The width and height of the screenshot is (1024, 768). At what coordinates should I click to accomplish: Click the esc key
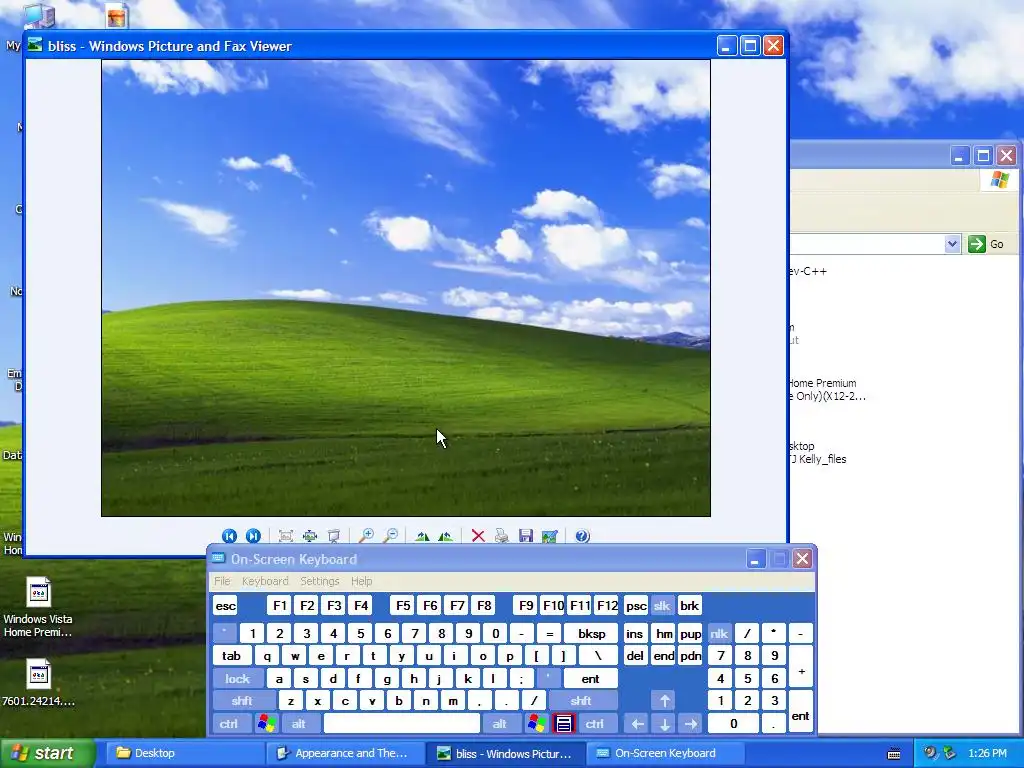pyautogui.click(x=225, y=606)
